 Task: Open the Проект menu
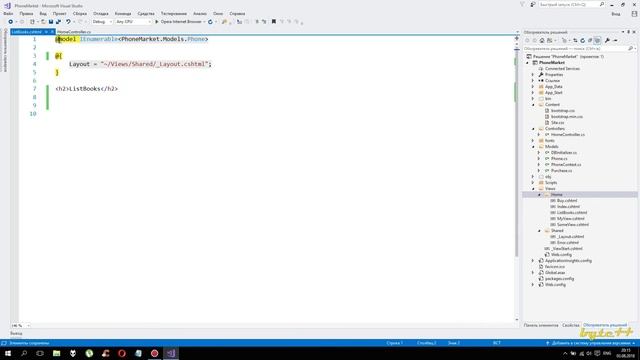coord(60,13)
